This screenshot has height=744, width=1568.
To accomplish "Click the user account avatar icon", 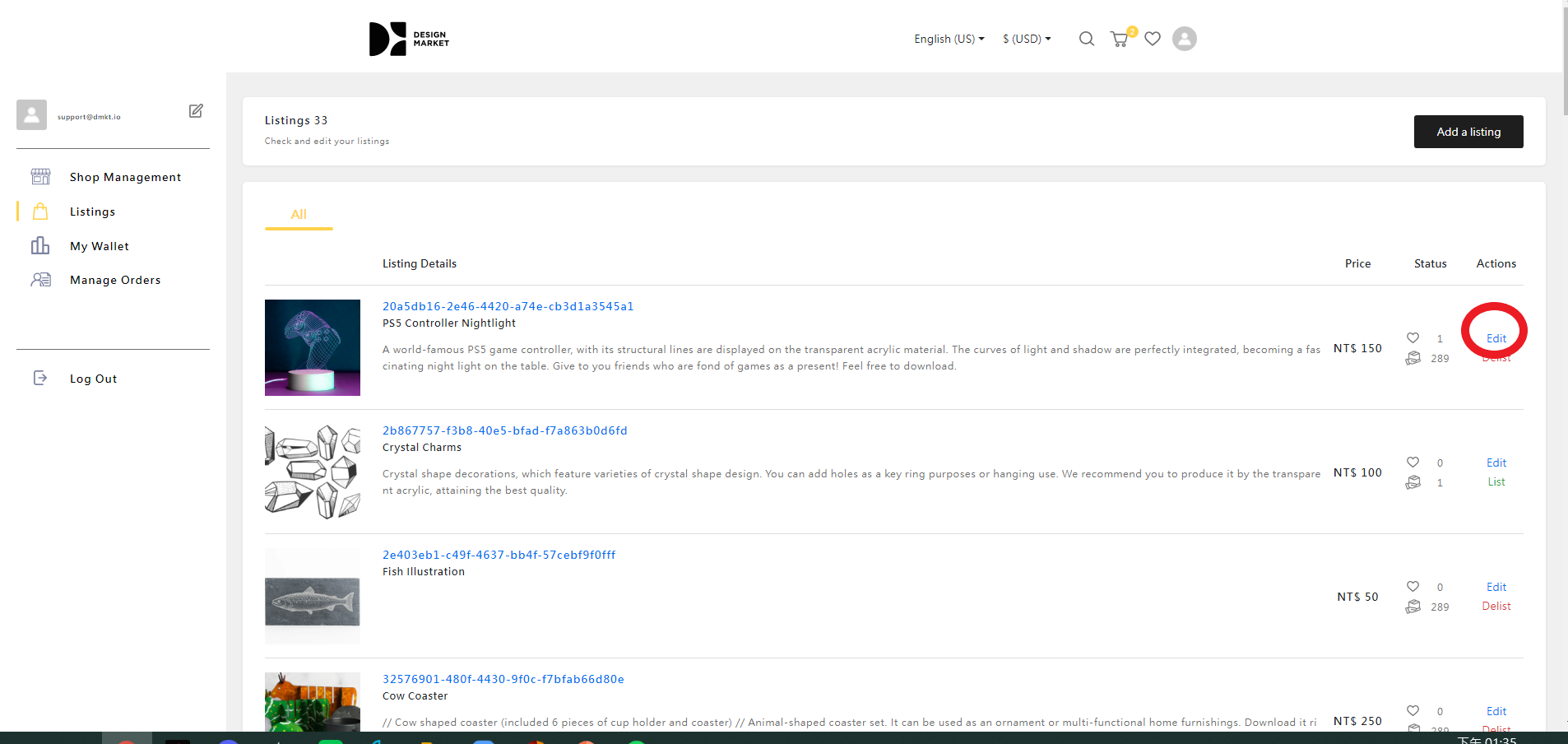I will [1184, 39].
